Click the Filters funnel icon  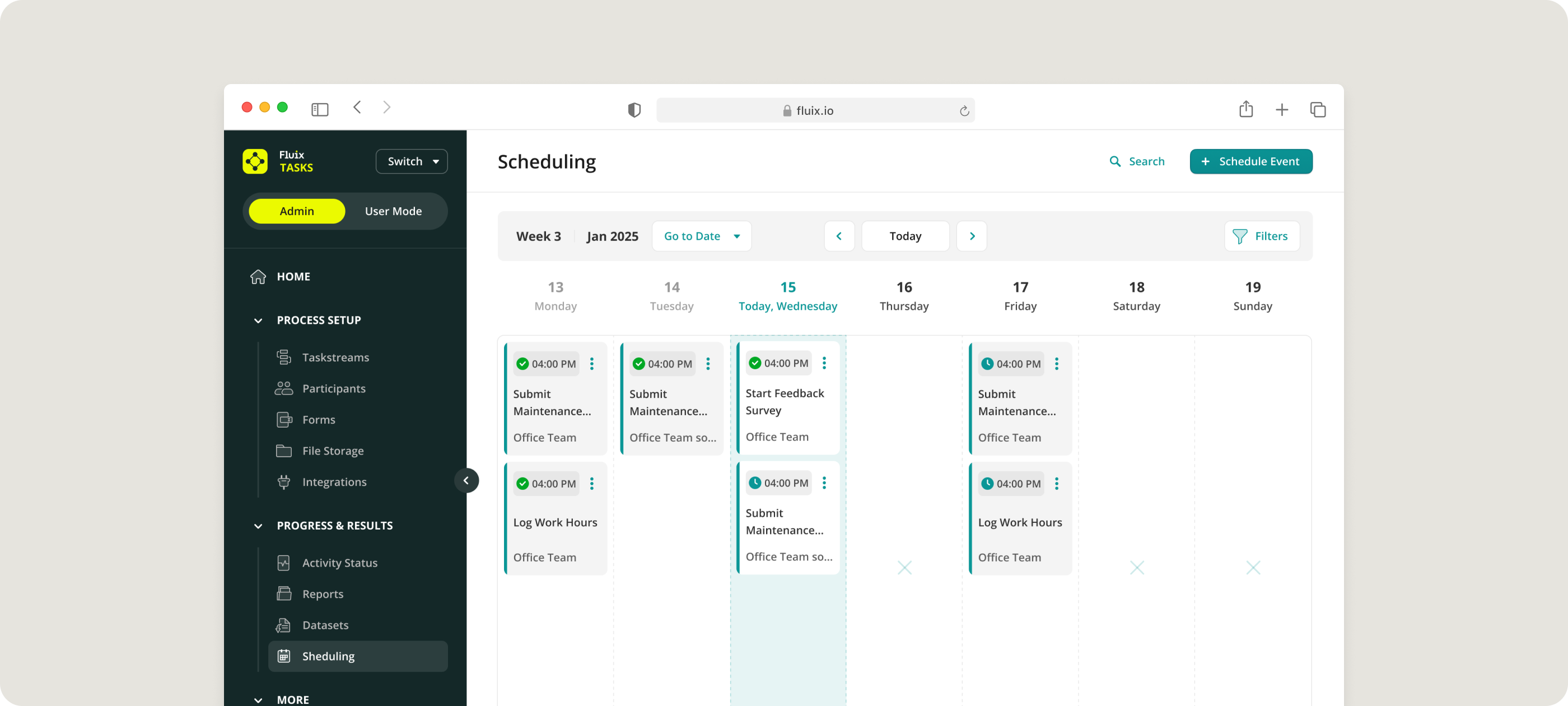click(x=1239, y=236)
